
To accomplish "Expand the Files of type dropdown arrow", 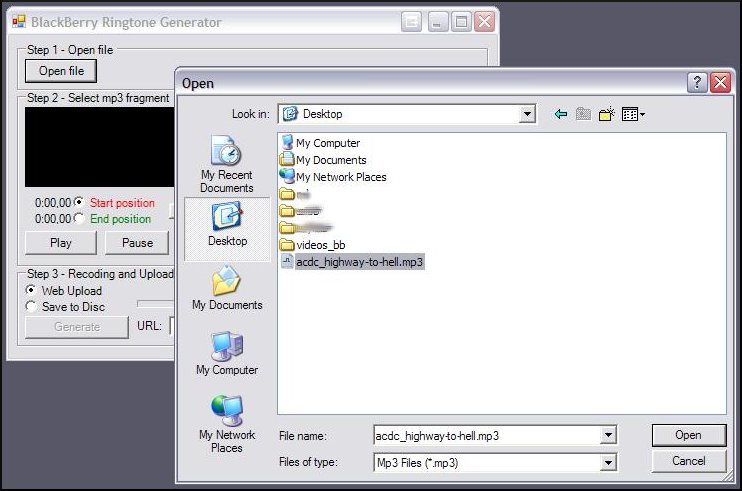I will (x=608, y=462).
